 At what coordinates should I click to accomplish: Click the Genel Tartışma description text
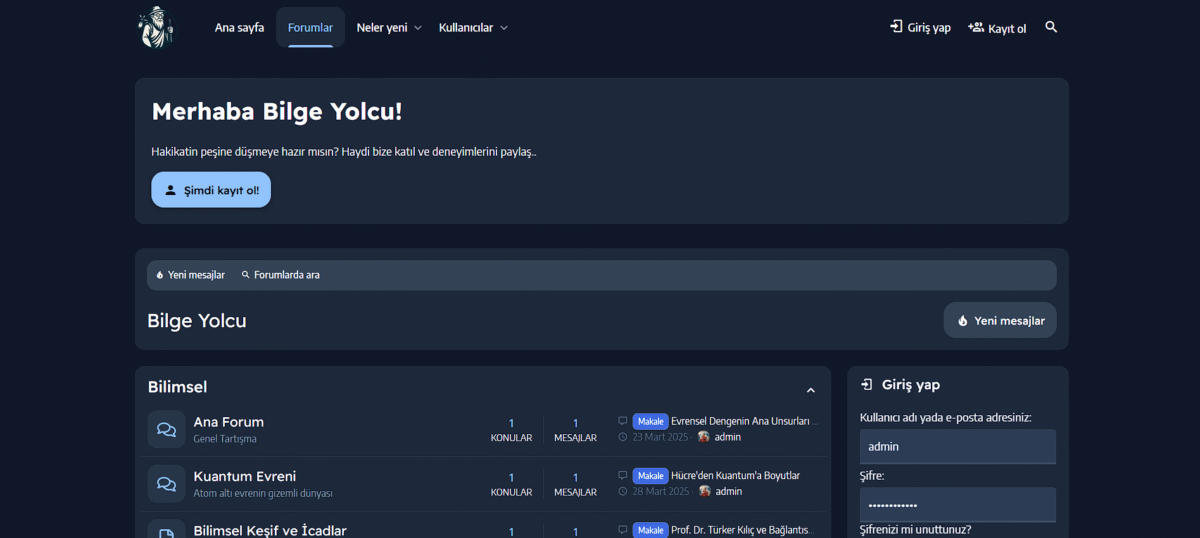click(225, 439)
